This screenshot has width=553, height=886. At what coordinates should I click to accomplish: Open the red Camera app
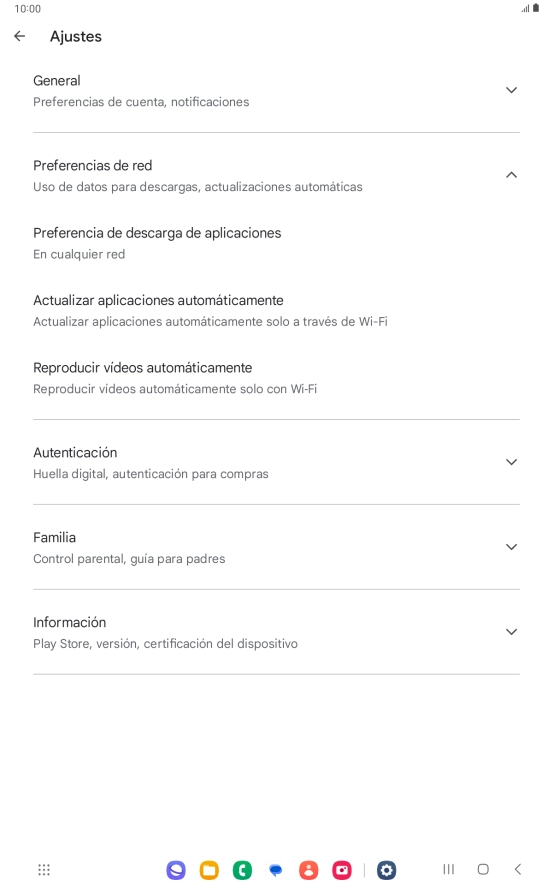342,870
